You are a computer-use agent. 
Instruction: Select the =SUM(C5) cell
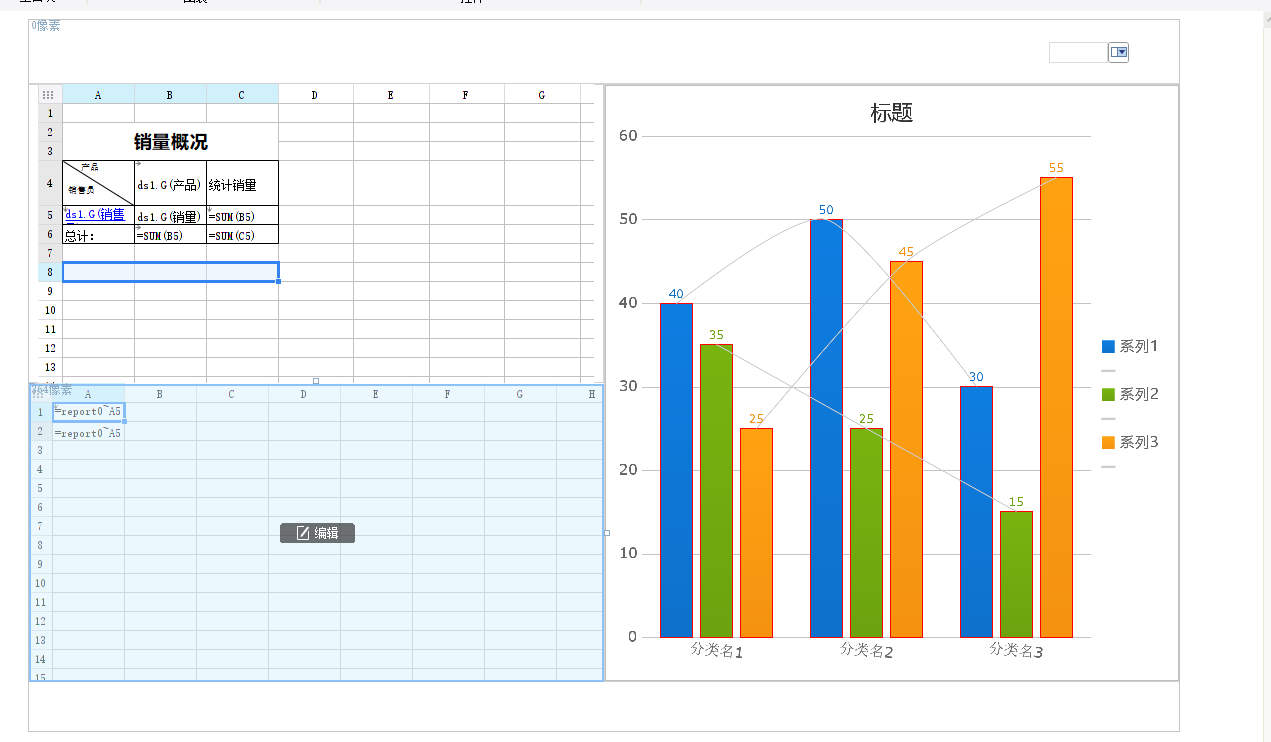(x=242, y=234)
